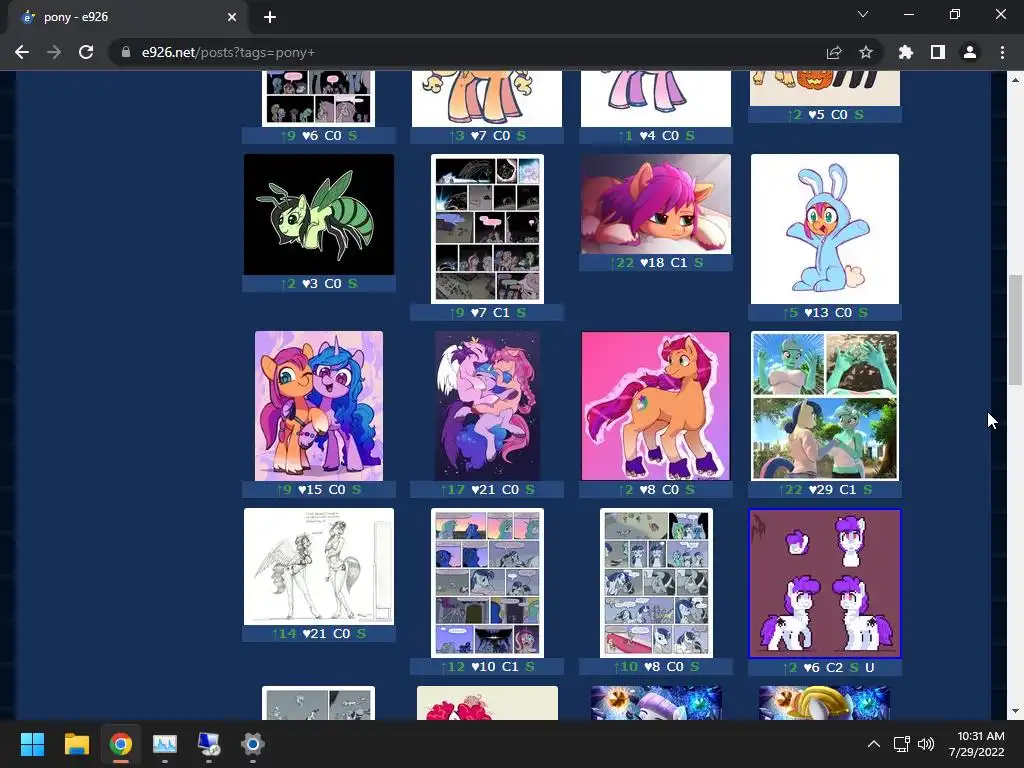This screenshot has height=768, width=1024.
Task: Open the Extensions puzzle icon
Action: pyautogui.click(x=906, y=52)
